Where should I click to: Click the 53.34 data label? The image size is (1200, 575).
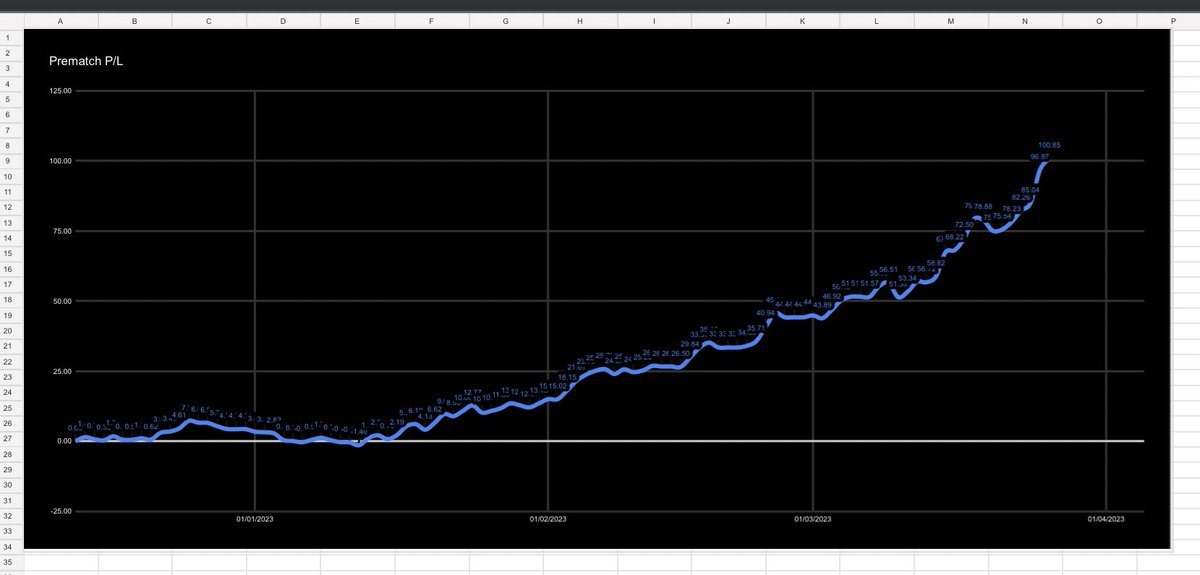(x=907, y=278)
